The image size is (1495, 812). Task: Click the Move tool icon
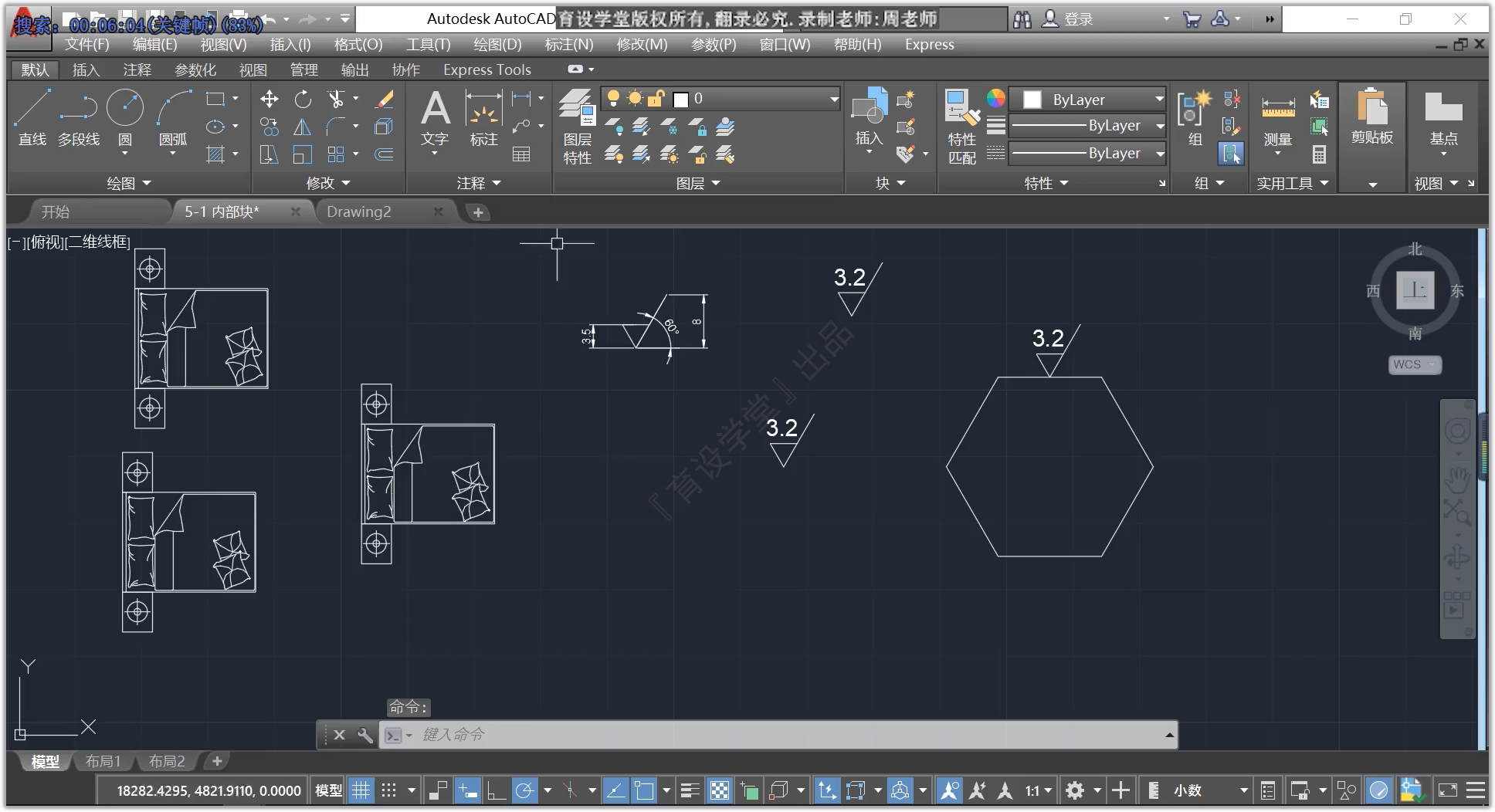[x=270, y=99]
